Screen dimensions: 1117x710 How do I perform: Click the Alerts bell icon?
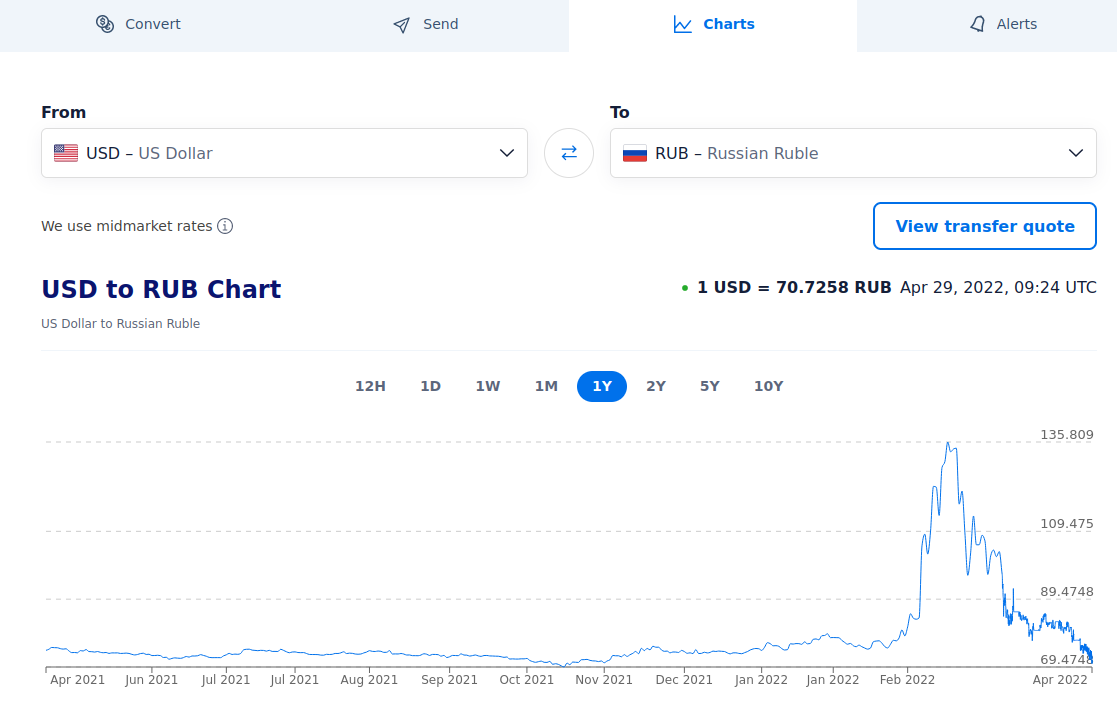click(x=977, y=24)
